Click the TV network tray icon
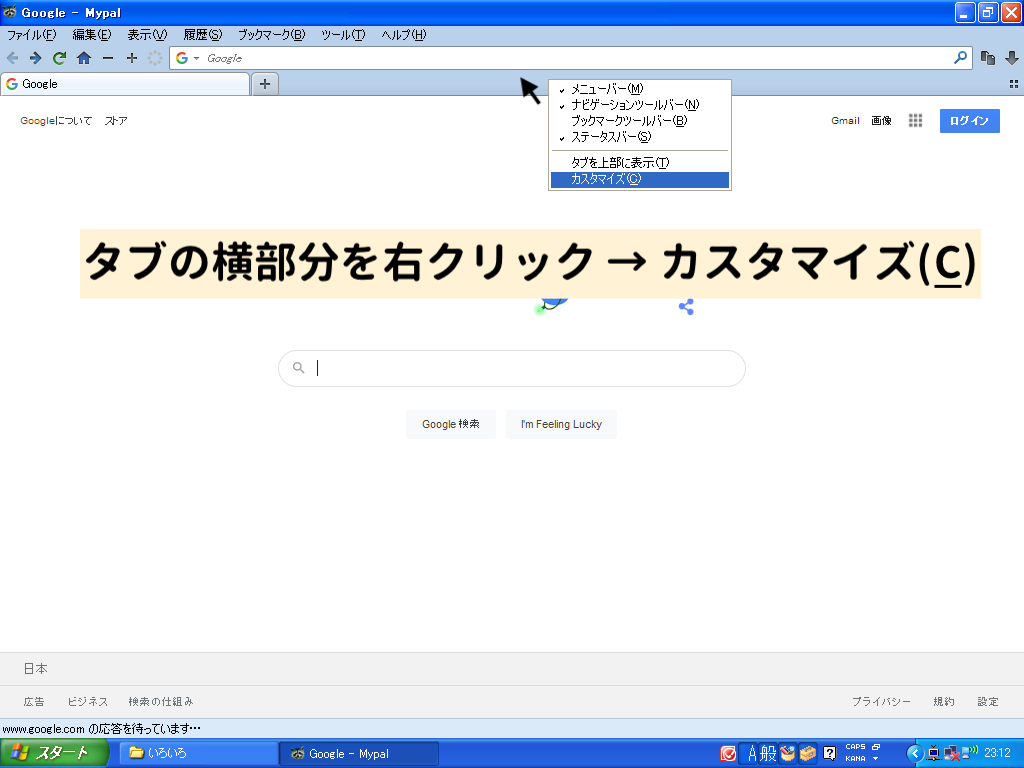 pyautogui.click(x=934, y=754)
